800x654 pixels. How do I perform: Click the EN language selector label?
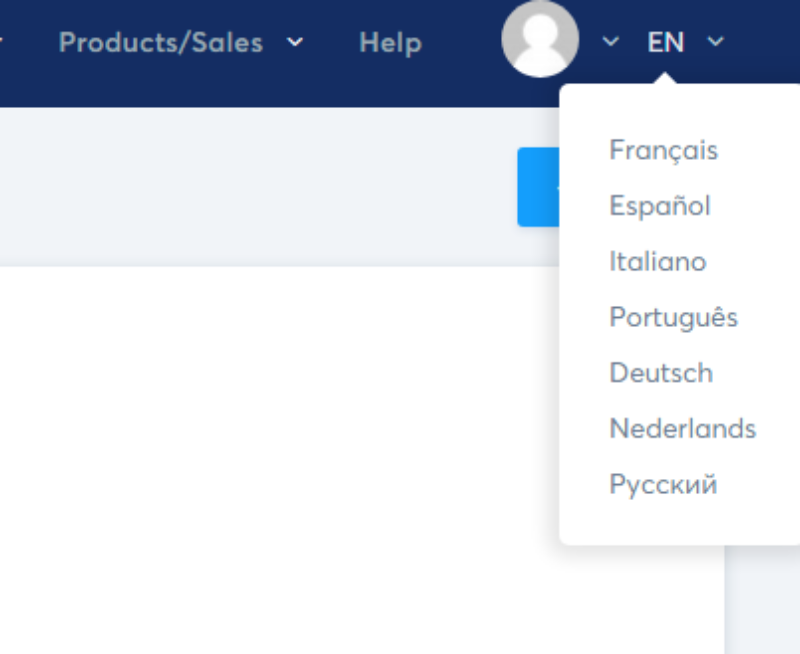(665, 42)
